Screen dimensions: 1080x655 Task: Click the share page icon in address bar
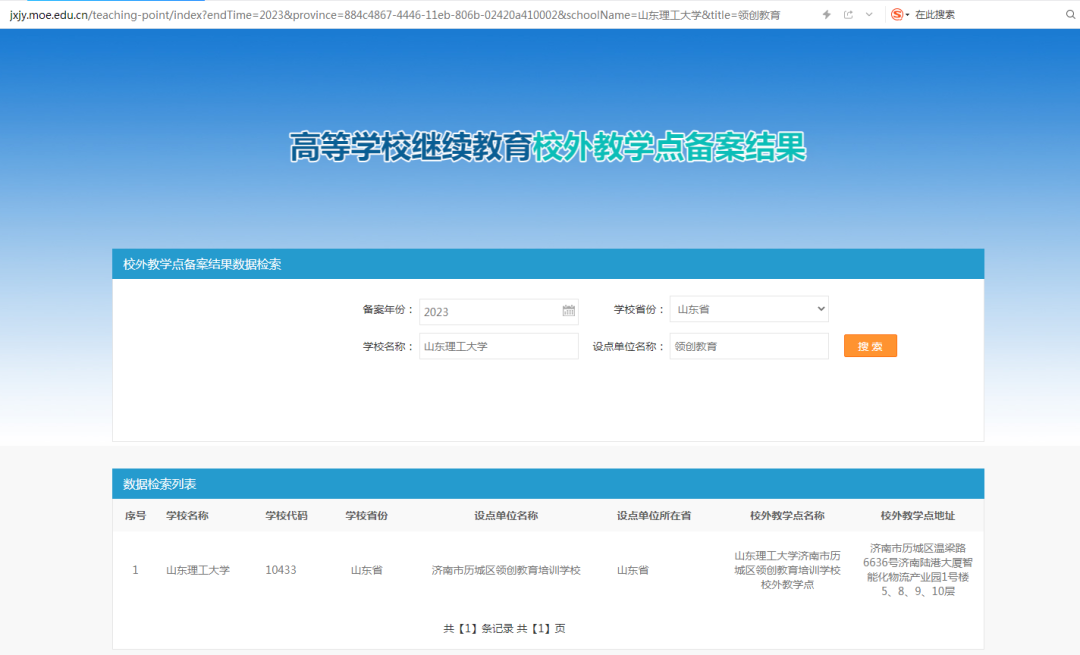848,14
